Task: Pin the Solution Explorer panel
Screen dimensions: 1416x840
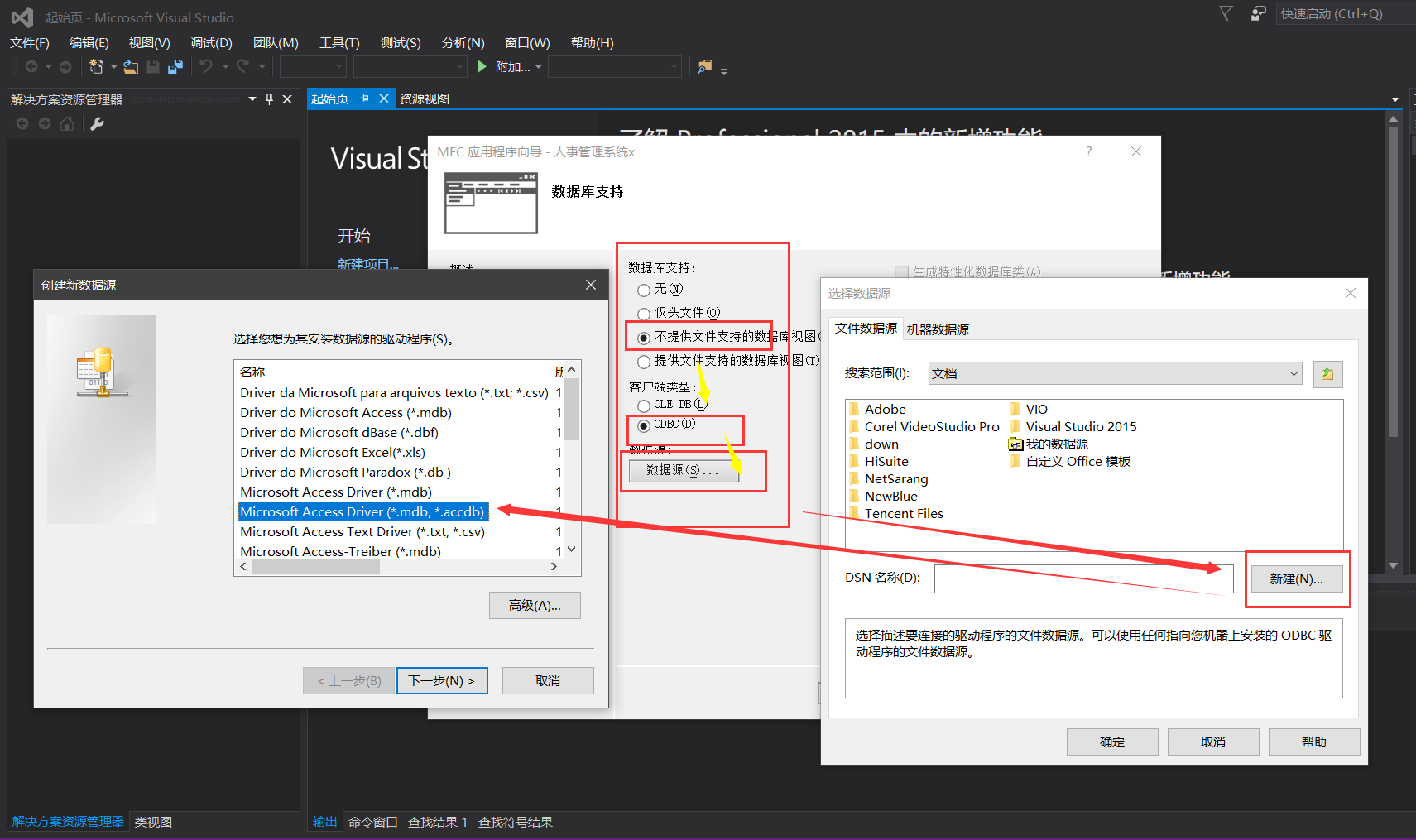Action: [x=269, y=99]
